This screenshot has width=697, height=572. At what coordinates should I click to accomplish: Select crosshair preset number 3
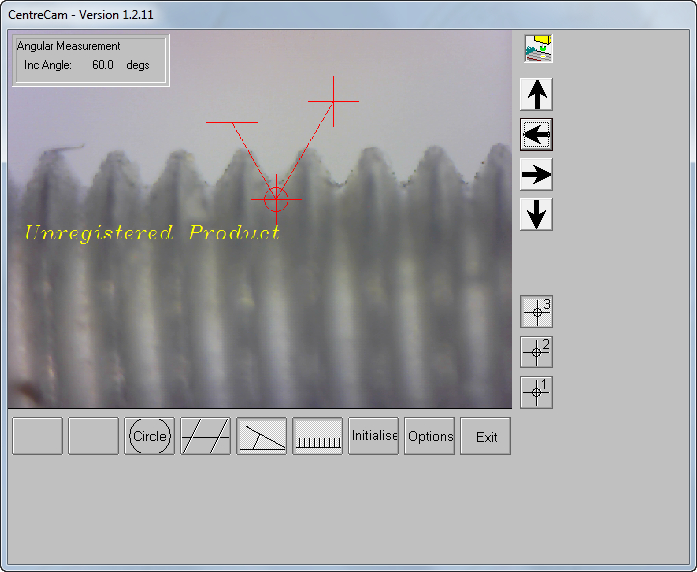(x=537, y=312)
